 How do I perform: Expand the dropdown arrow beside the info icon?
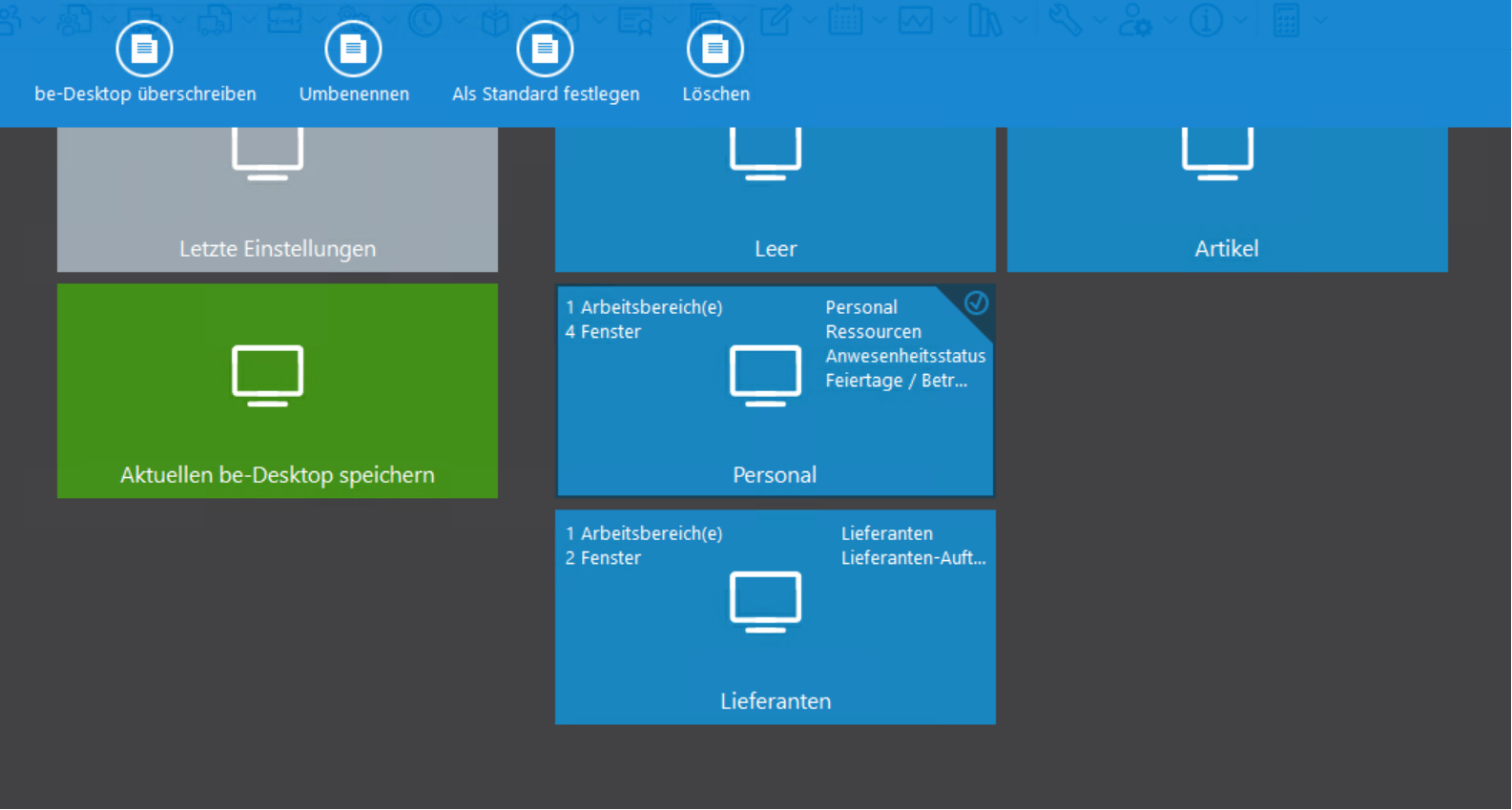[x=1240, y=19]
